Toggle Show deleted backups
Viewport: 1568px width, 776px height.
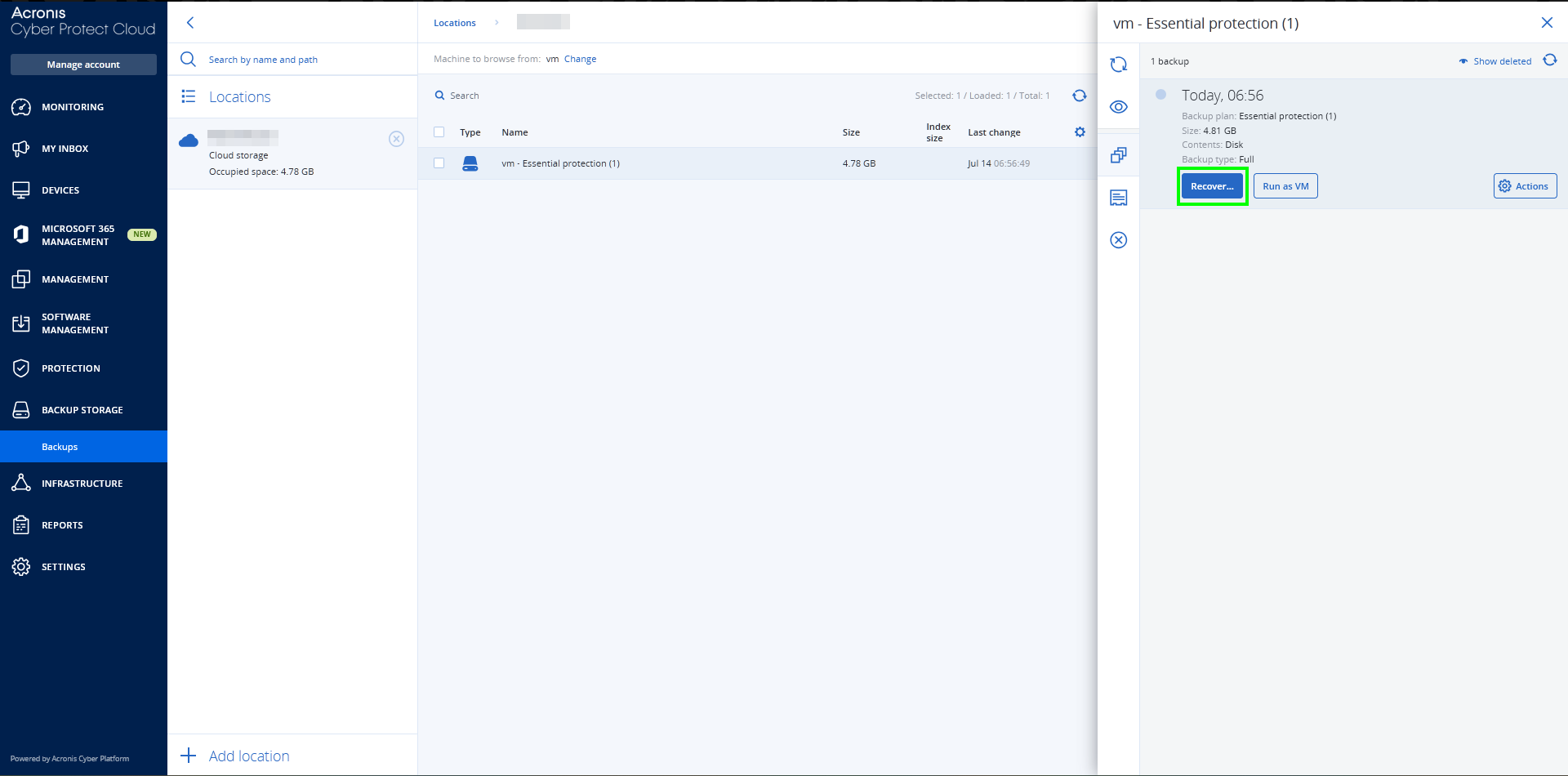coord(1494,61)
